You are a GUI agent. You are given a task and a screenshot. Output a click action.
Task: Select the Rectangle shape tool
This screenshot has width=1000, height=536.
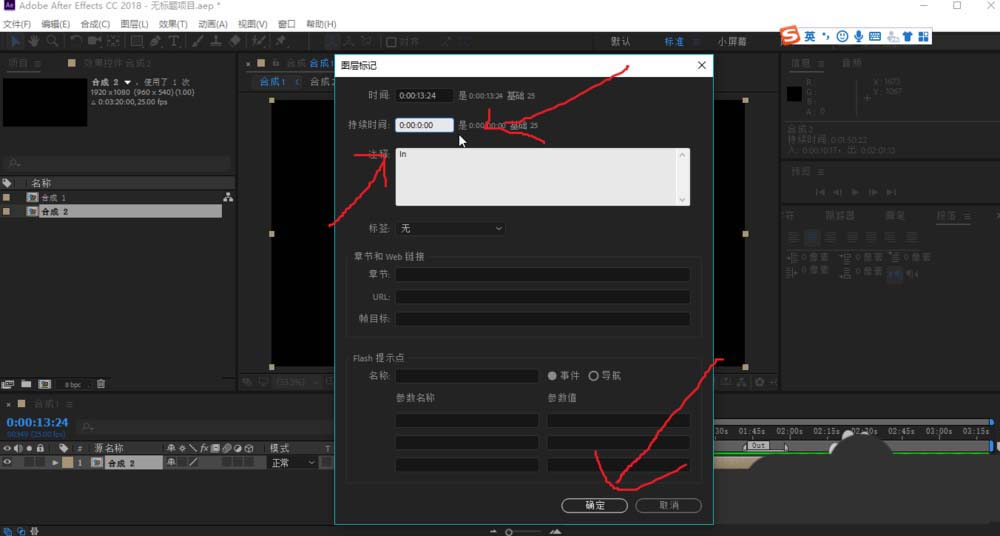tap(136, 41)
